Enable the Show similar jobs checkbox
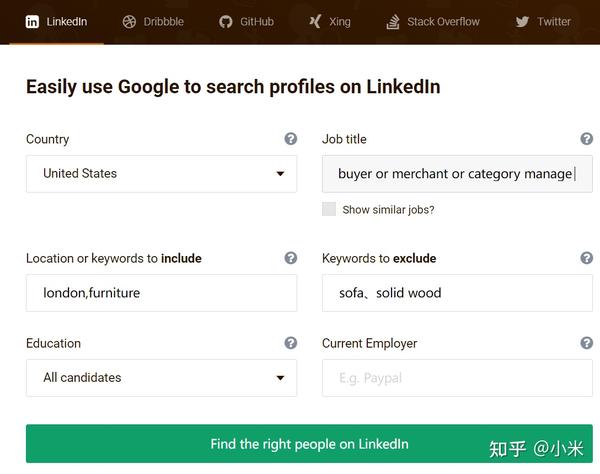600x474 pixels. pyautogui.click(x=329, y=209)
